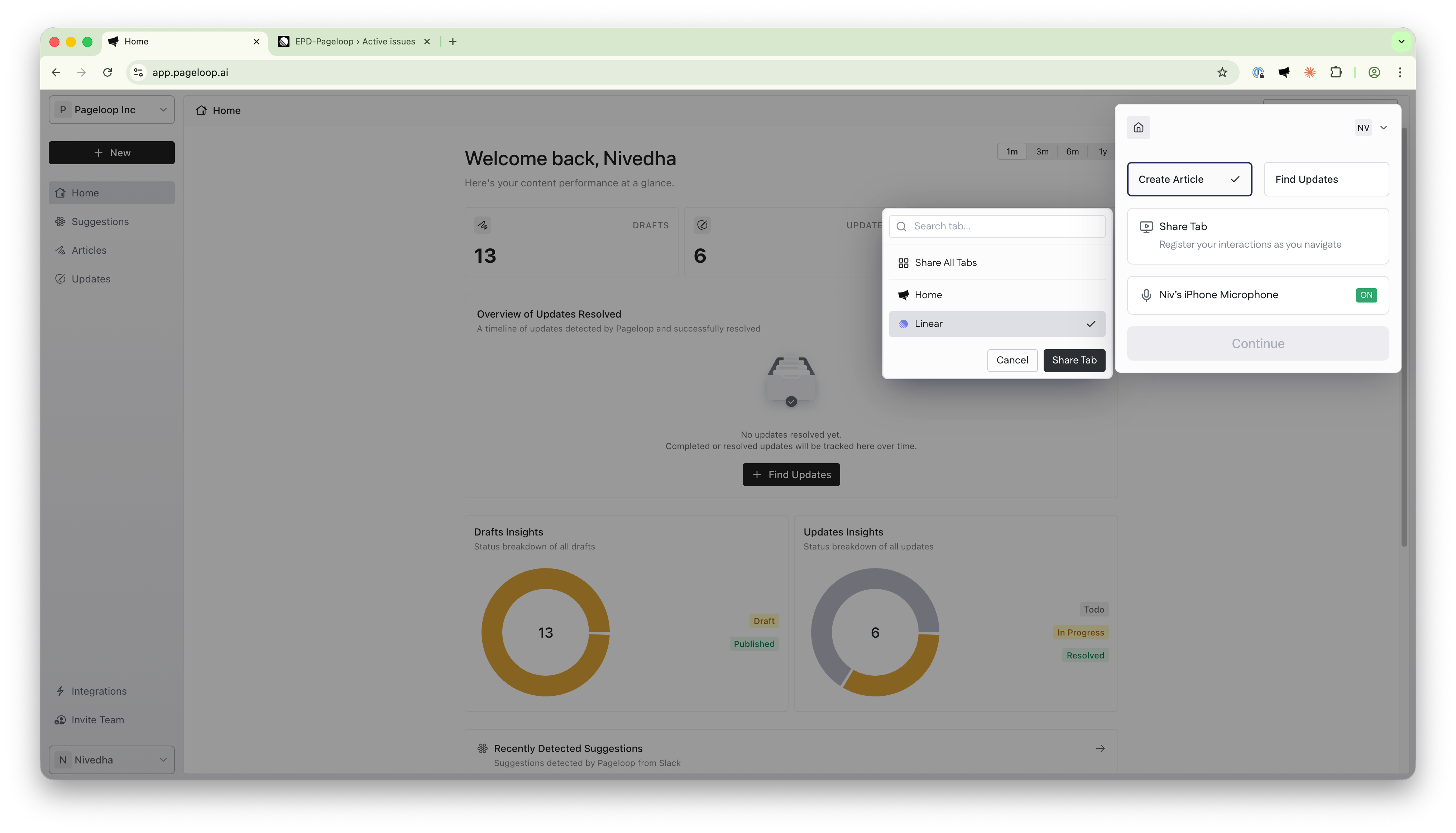The image size is (1456, 833).
Task: Click the password manager extension icon
Action: (1258, 72)
